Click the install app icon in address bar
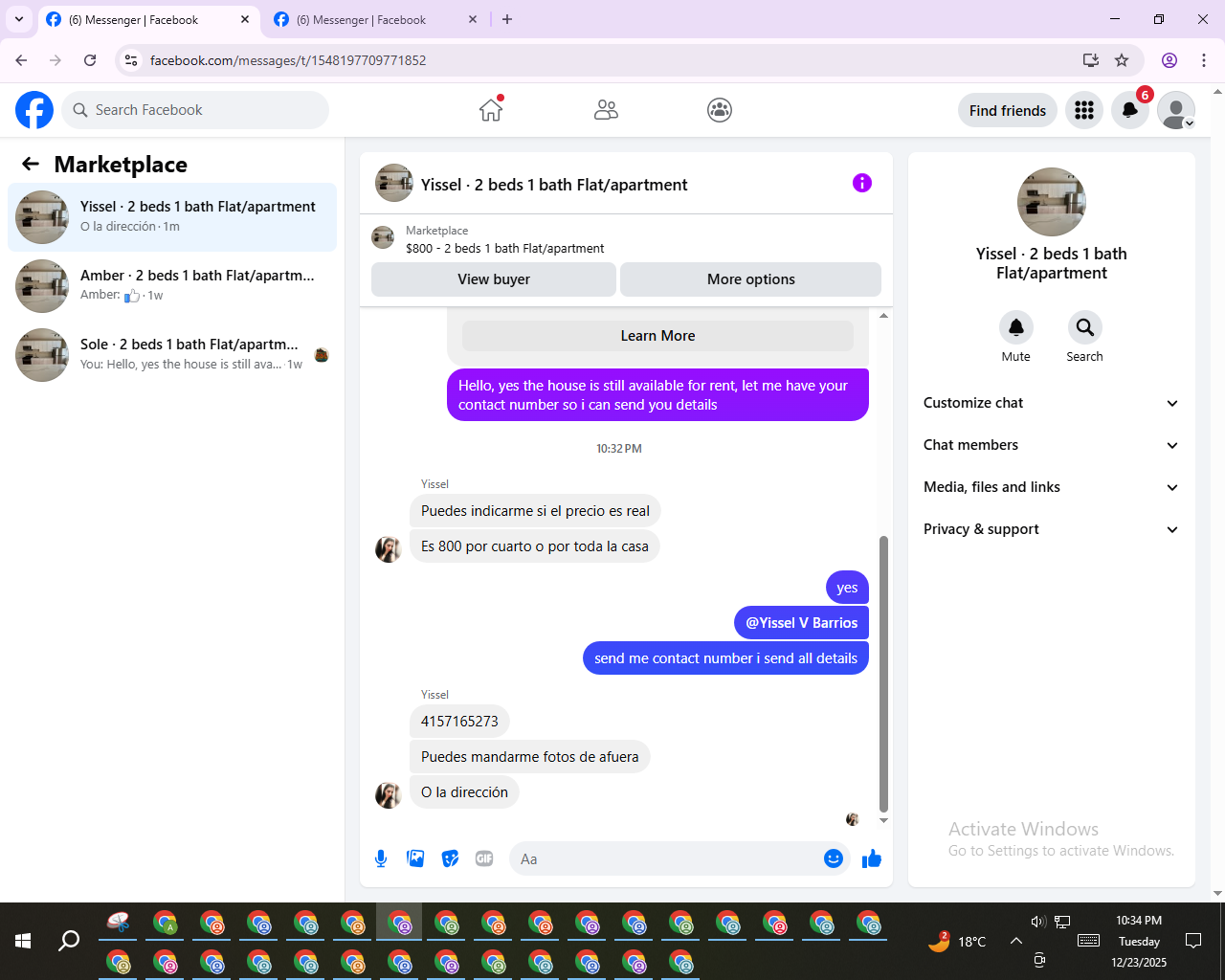 [1090, 60]
